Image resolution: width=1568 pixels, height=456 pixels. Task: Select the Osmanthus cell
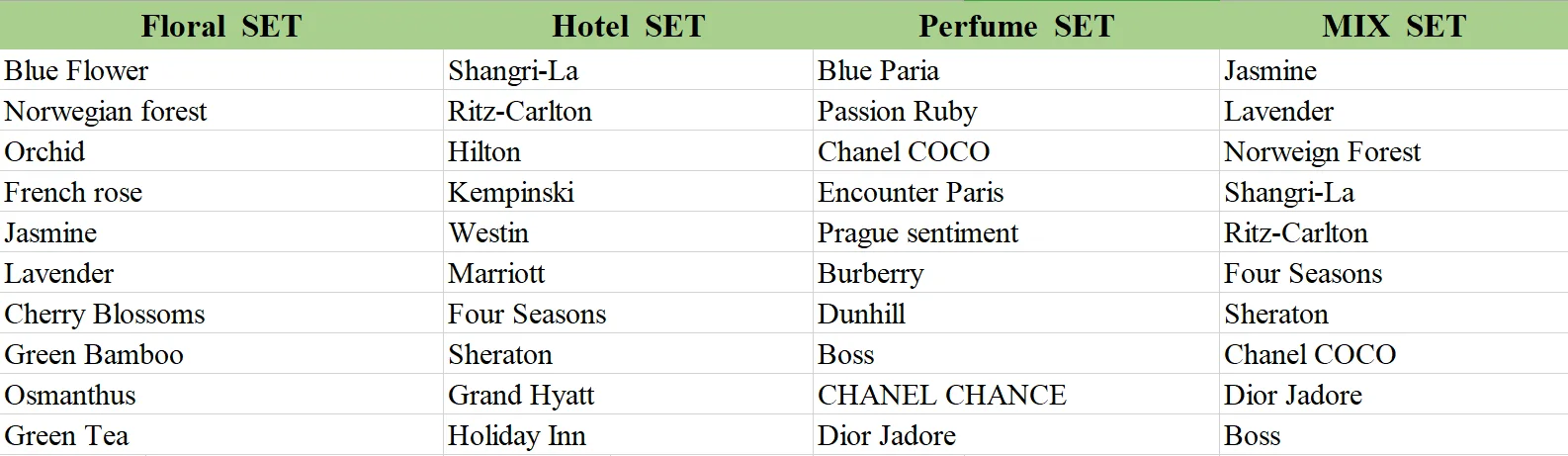[x=221, y=395]
